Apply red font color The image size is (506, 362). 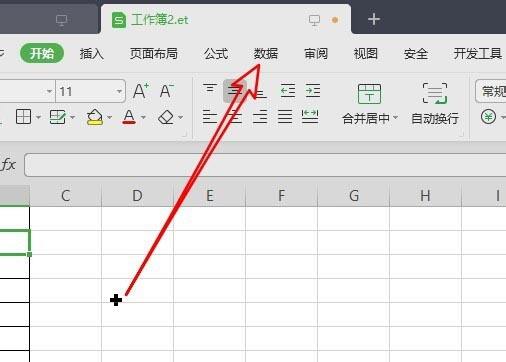129,117
